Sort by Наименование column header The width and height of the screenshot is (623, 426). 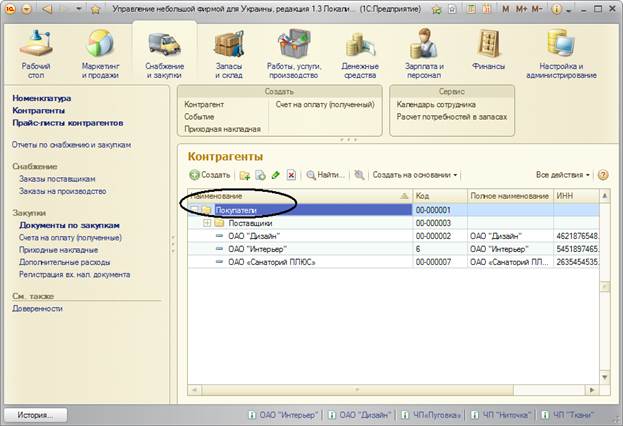point(300,196)
